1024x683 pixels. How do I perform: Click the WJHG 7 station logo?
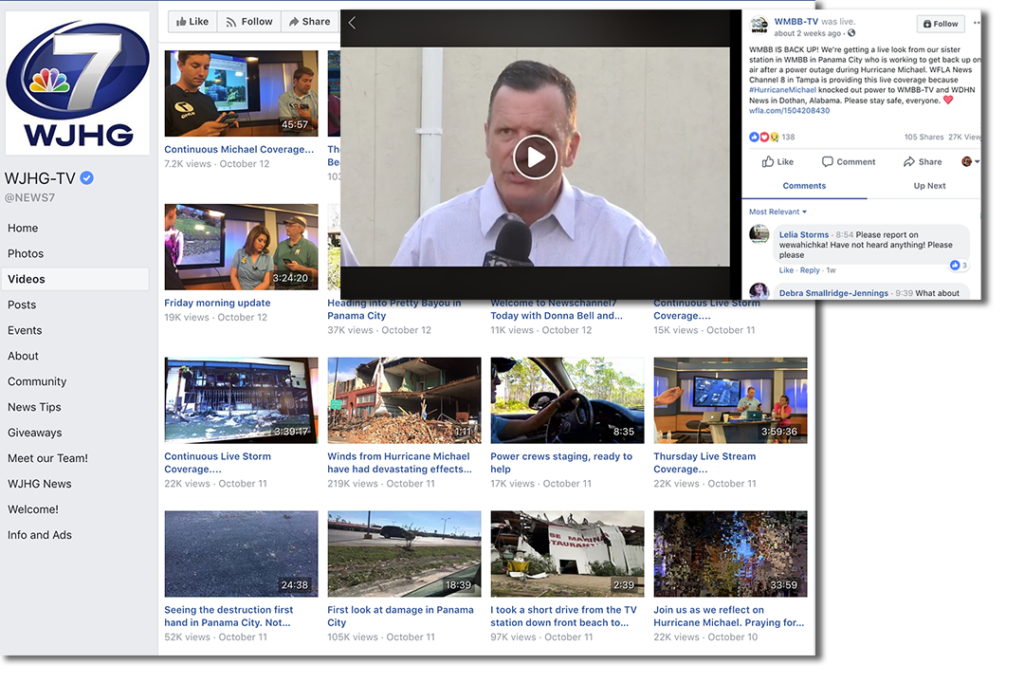(77, 84)
